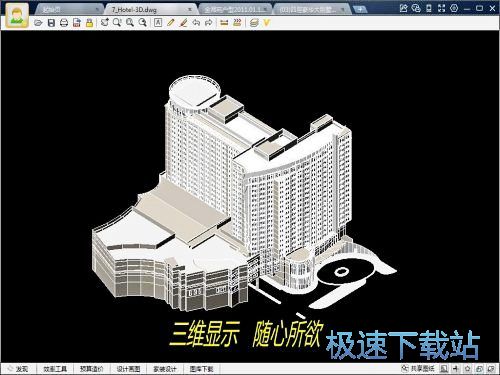Open the layers stack icon
Screen dimensions: 500x375
click(254, 23)
